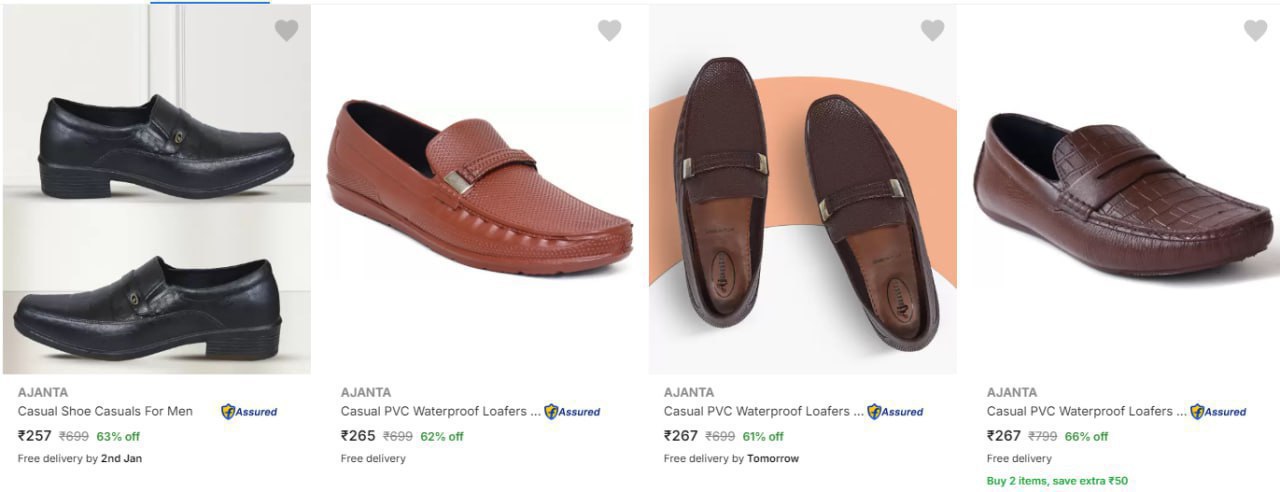Image resolution: width=1280 pixels, height=492 pixels.
Task: Open the 'Casual Shoe Casuals For Men' title link
Action: click(105, 411)
